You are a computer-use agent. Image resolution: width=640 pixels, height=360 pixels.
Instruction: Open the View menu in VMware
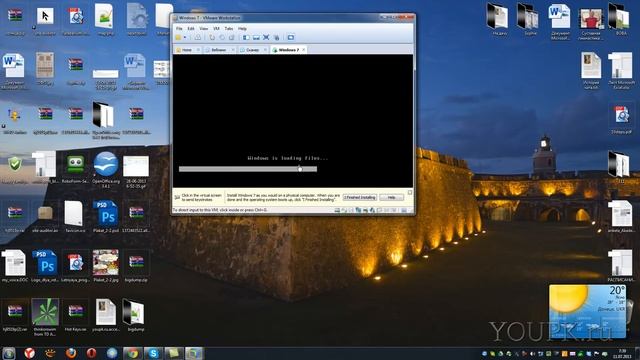(x=203, y=29)
